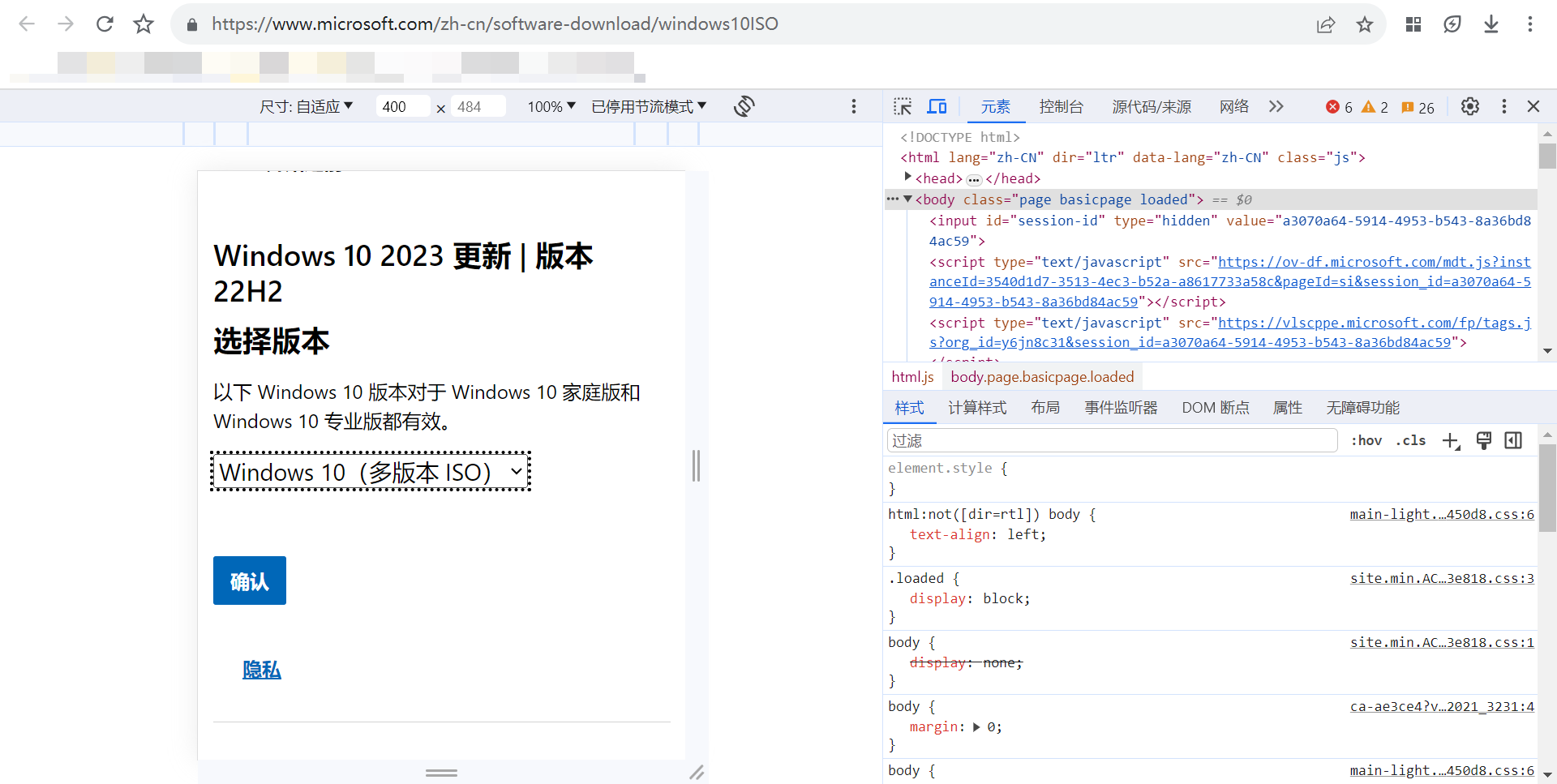
Task: Select the 无障碍功能 pane tab
Action: pos(1363,408)
